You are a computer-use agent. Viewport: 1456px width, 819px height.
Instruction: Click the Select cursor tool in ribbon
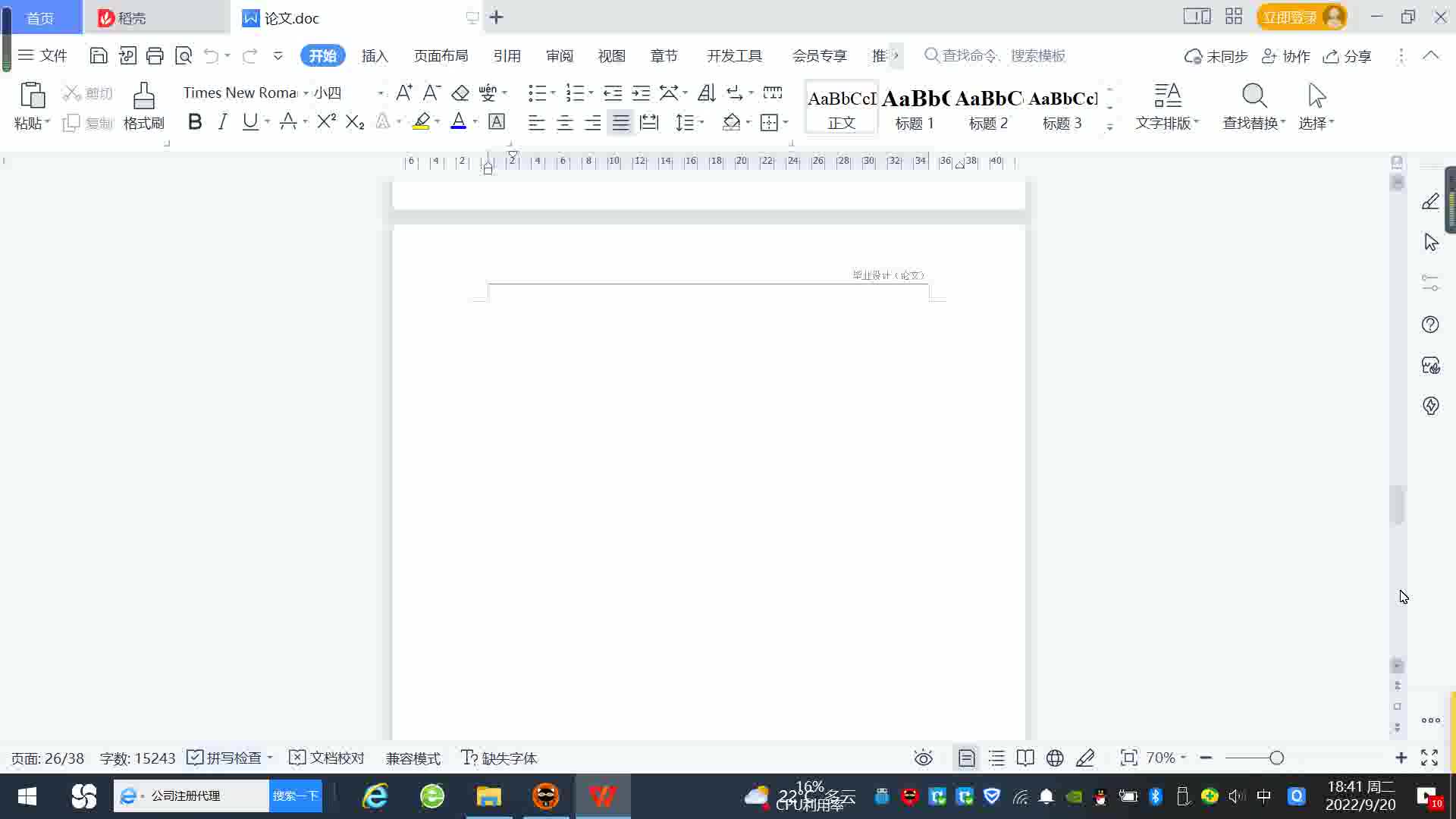pyautogui.click(x=1317, y=96)
